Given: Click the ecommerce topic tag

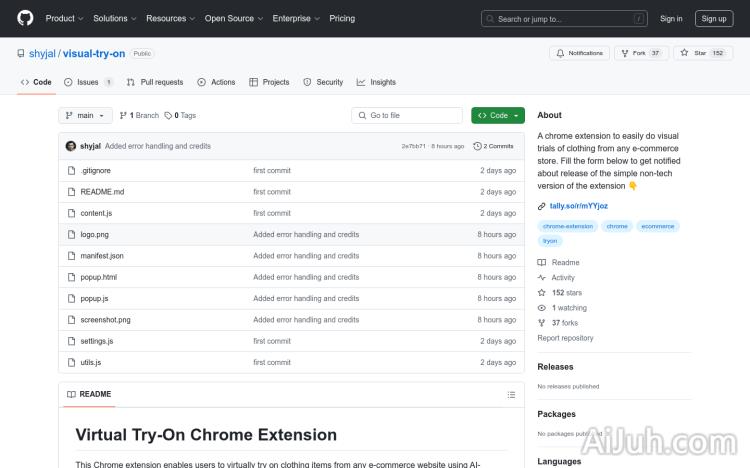Looking at the screenshot, I should click(x=658, y=226).
